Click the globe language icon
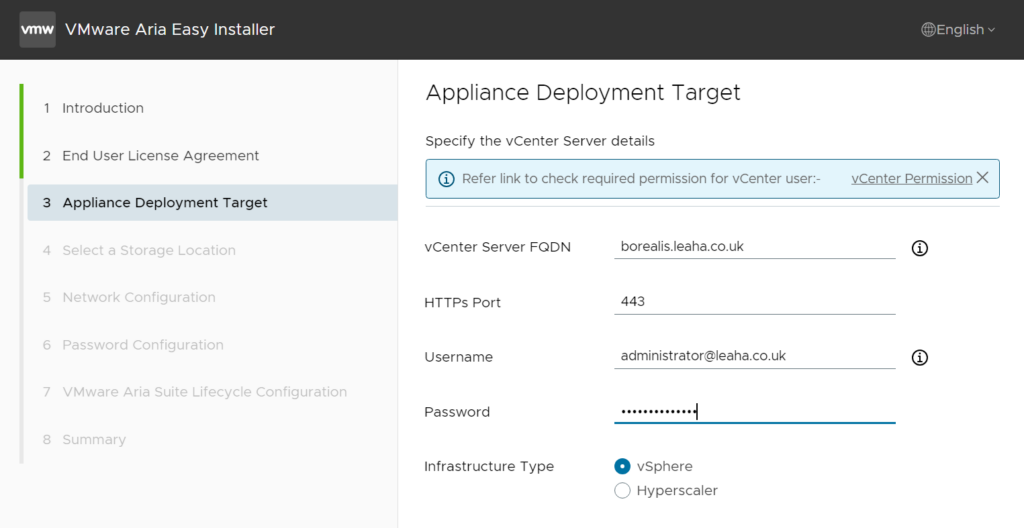The width and height of the screenshot is (1024, 528). pos(928,29)
